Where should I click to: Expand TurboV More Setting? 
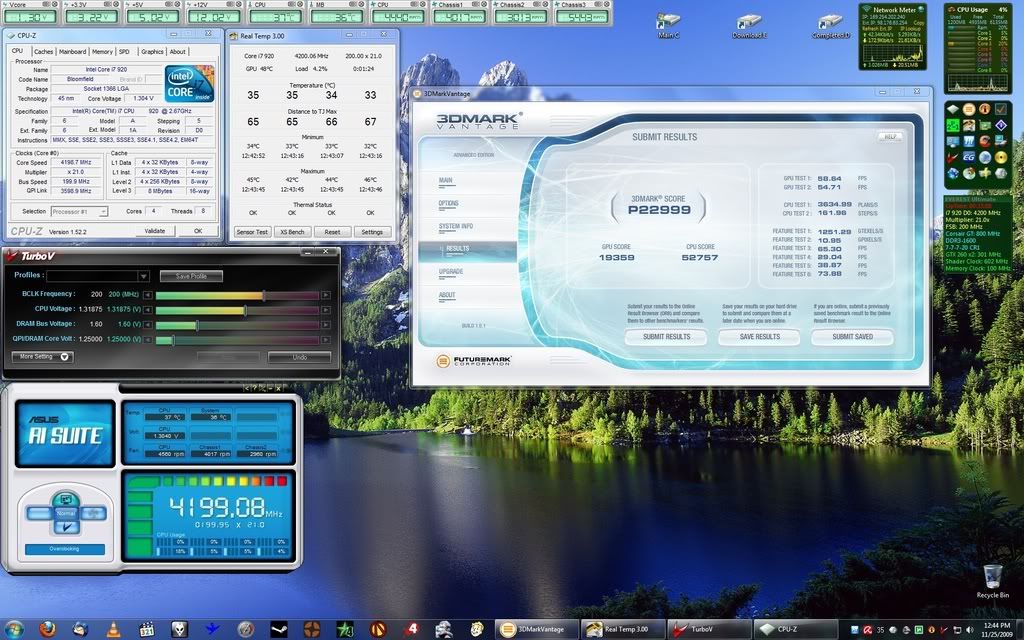42,357
